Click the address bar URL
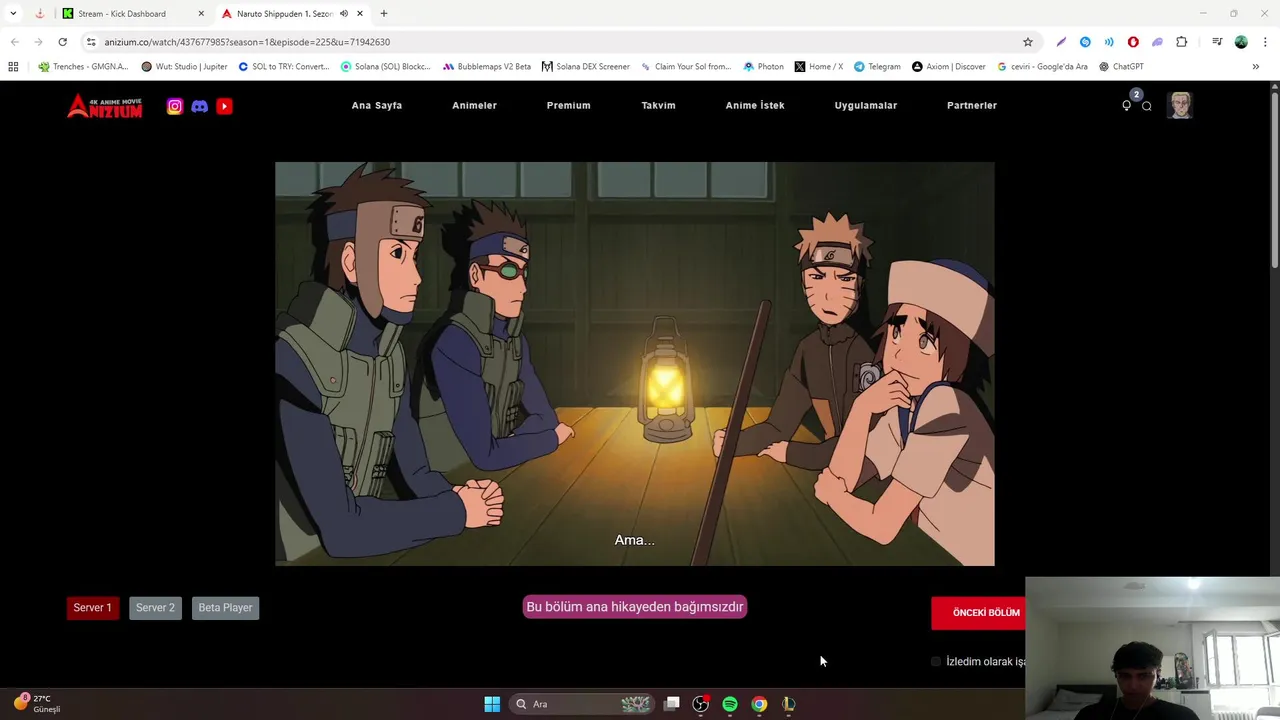 coord(247,42)
